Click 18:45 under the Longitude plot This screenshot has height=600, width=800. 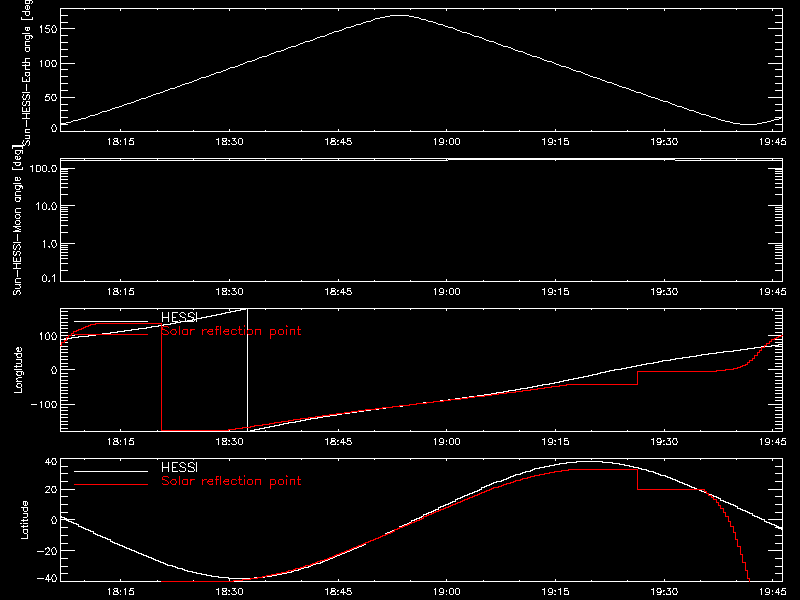click(x=338, y=442)
